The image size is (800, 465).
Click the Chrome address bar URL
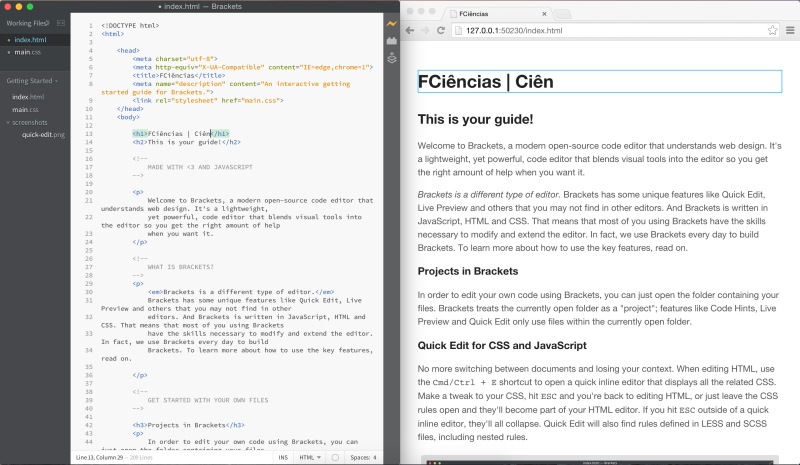514,31
